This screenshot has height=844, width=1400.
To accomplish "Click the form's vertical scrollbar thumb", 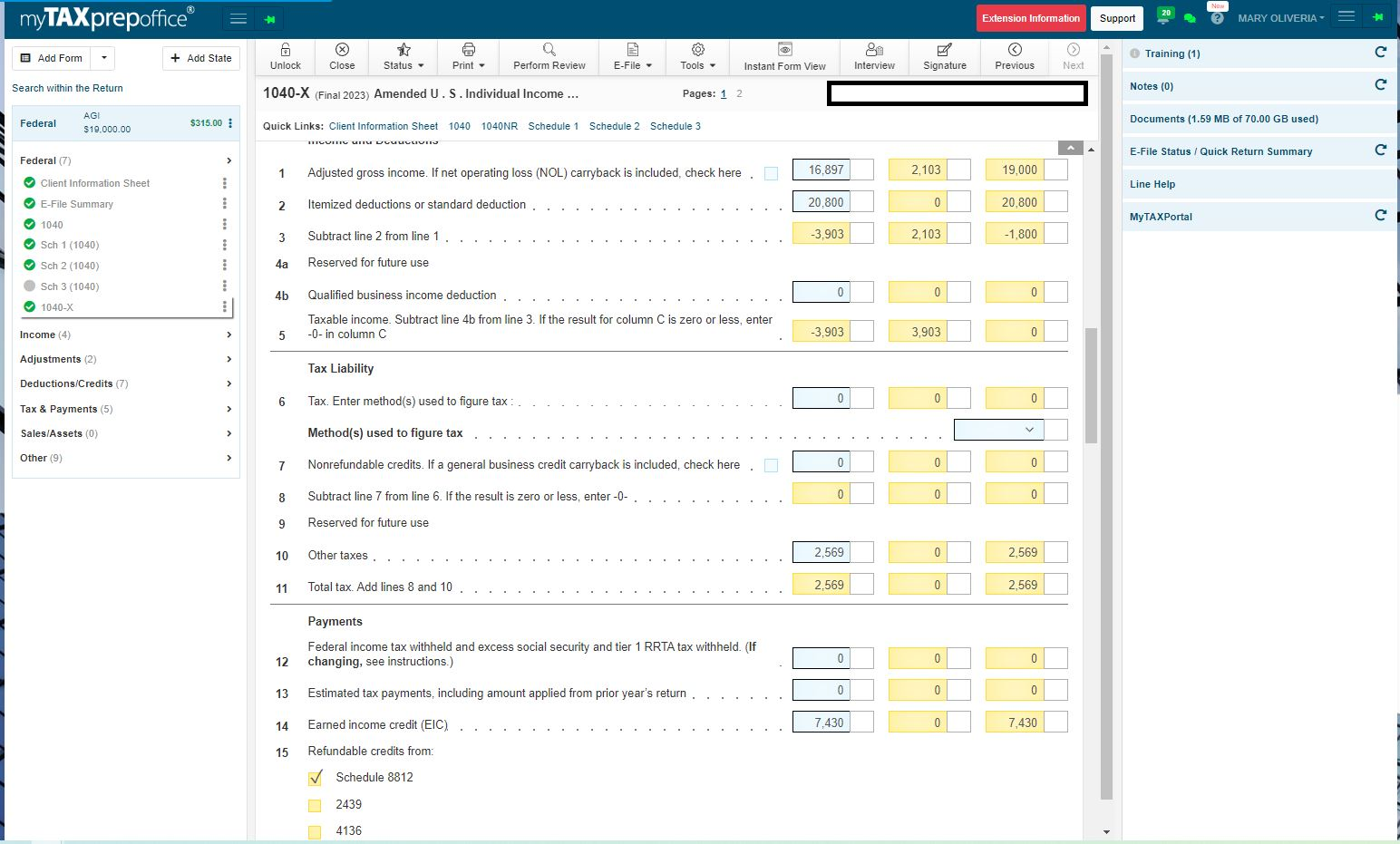I will point(1091,385).
